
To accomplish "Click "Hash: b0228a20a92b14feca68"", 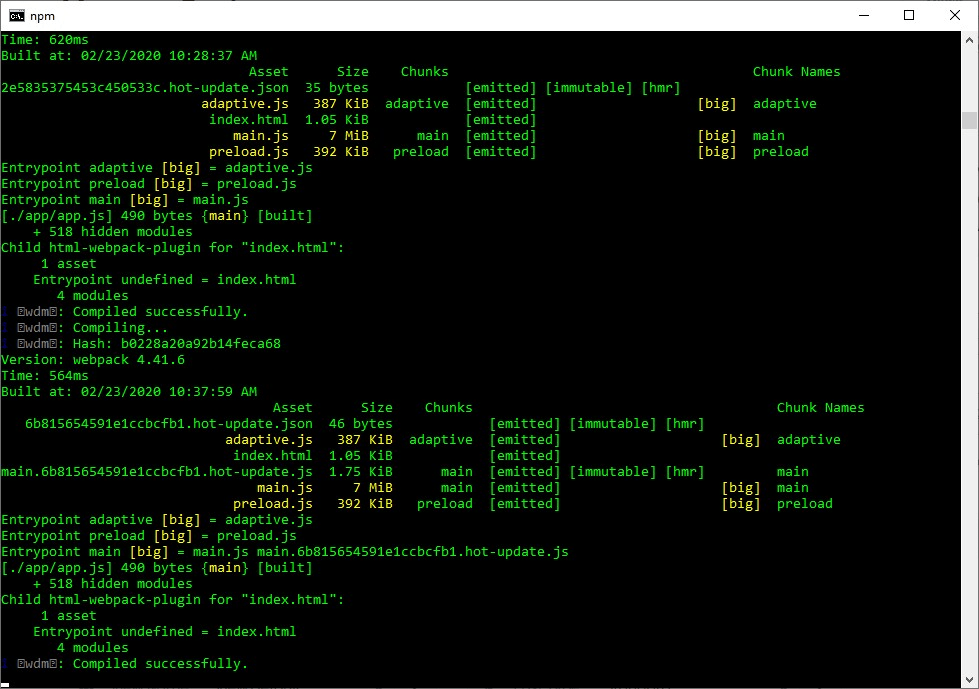I will [x=177, y=343].
